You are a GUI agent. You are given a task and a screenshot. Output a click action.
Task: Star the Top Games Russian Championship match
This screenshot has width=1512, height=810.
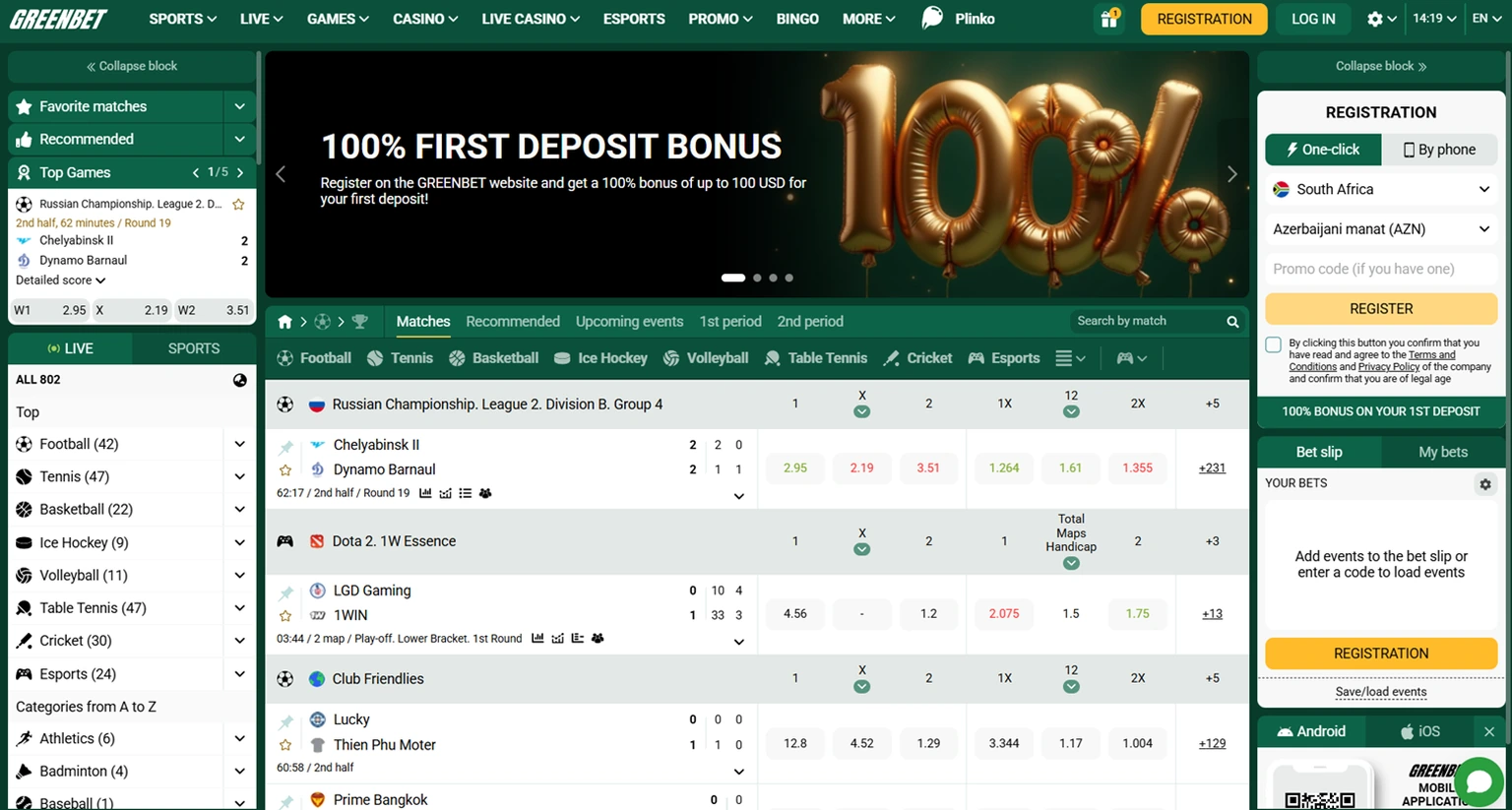pos(238,205)
